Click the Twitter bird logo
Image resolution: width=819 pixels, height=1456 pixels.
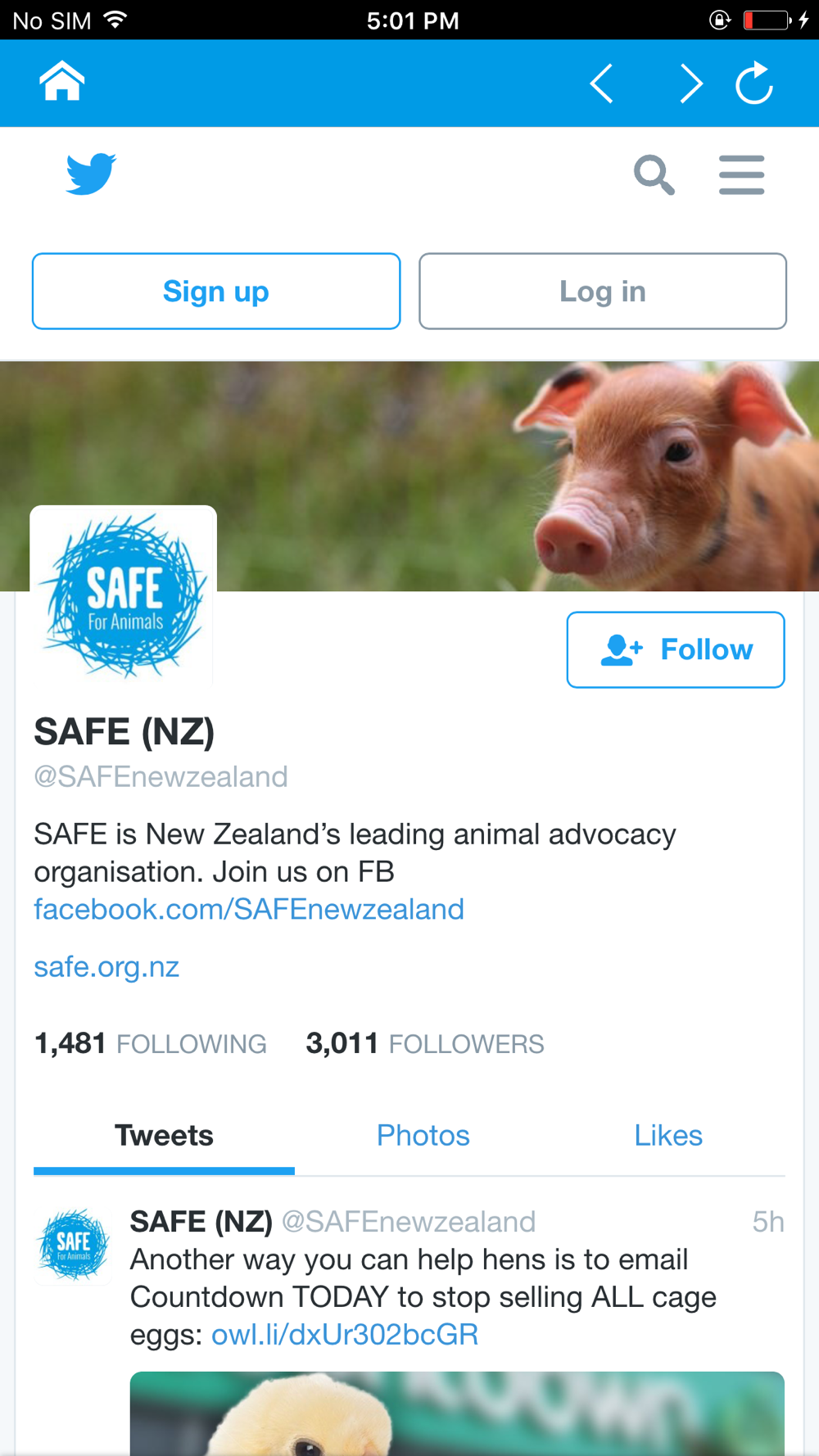point(91,174)
